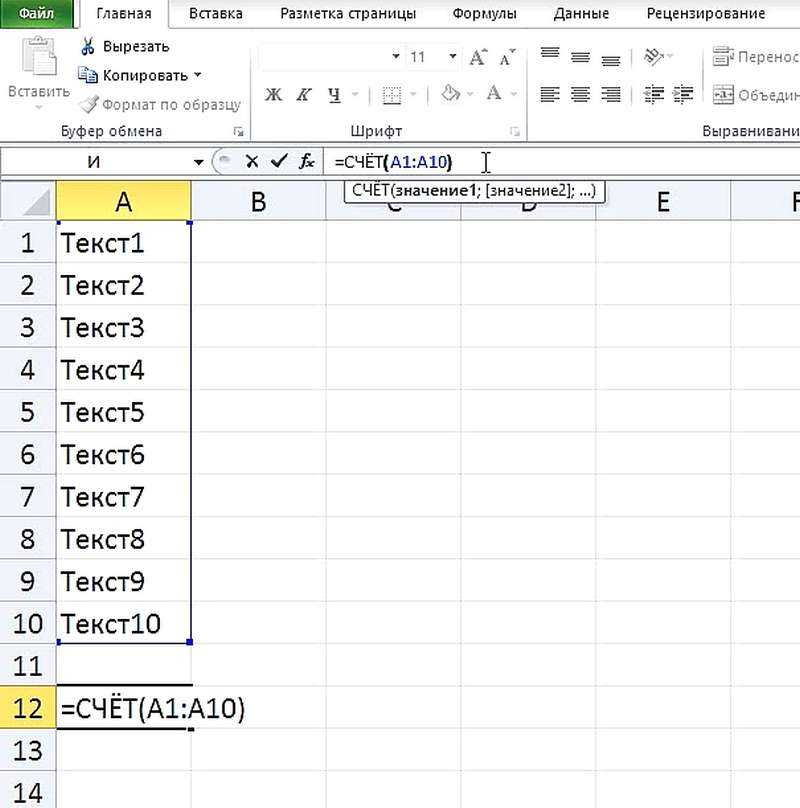Open the Рецензирование tab
The height and width of the screenshot is (808, 800).
[x=706, y=13]
